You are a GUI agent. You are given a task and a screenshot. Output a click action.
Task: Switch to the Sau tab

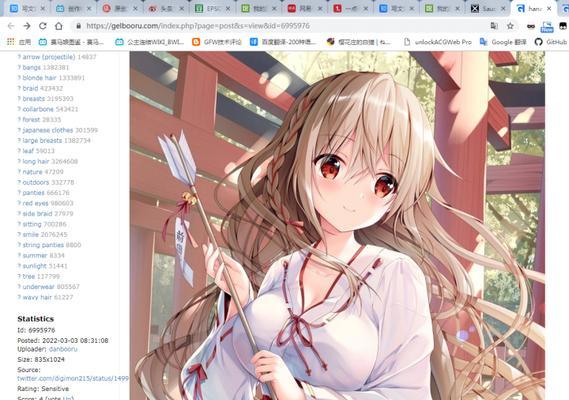click(x=487, y=9)
